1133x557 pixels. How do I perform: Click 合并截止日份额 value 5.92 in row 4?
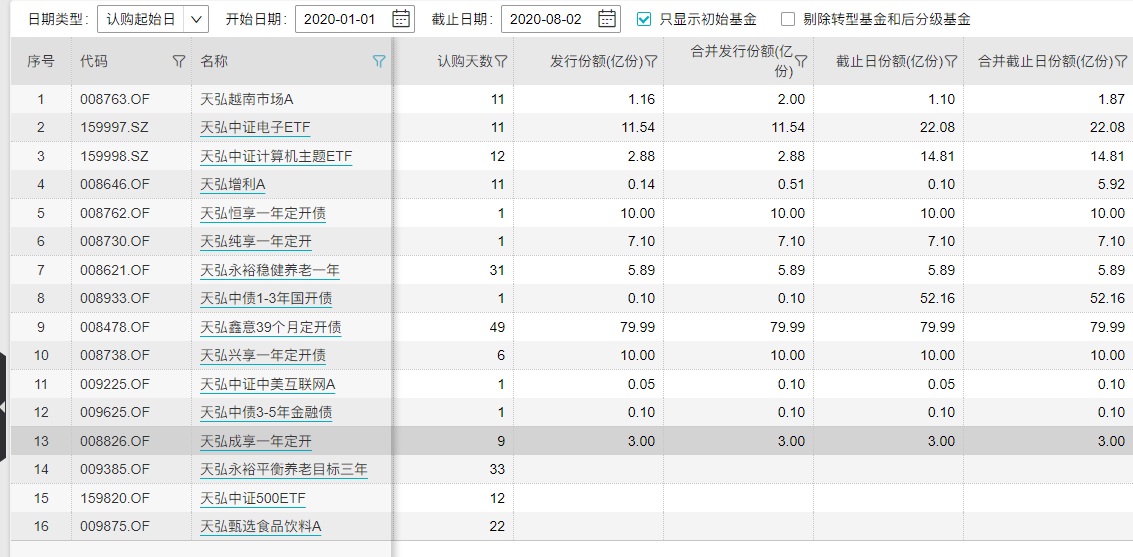coord(1113,184)
